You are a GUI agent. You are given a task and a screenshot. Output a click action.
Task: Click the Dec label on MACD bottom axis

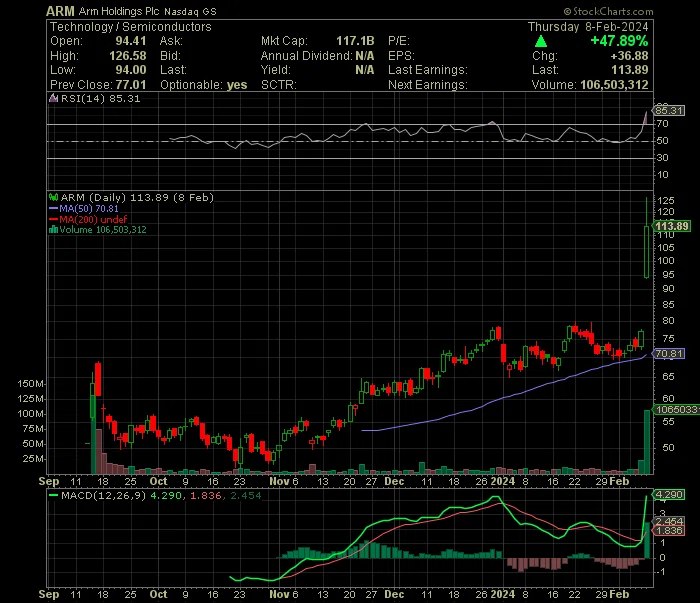click(395, 595)
